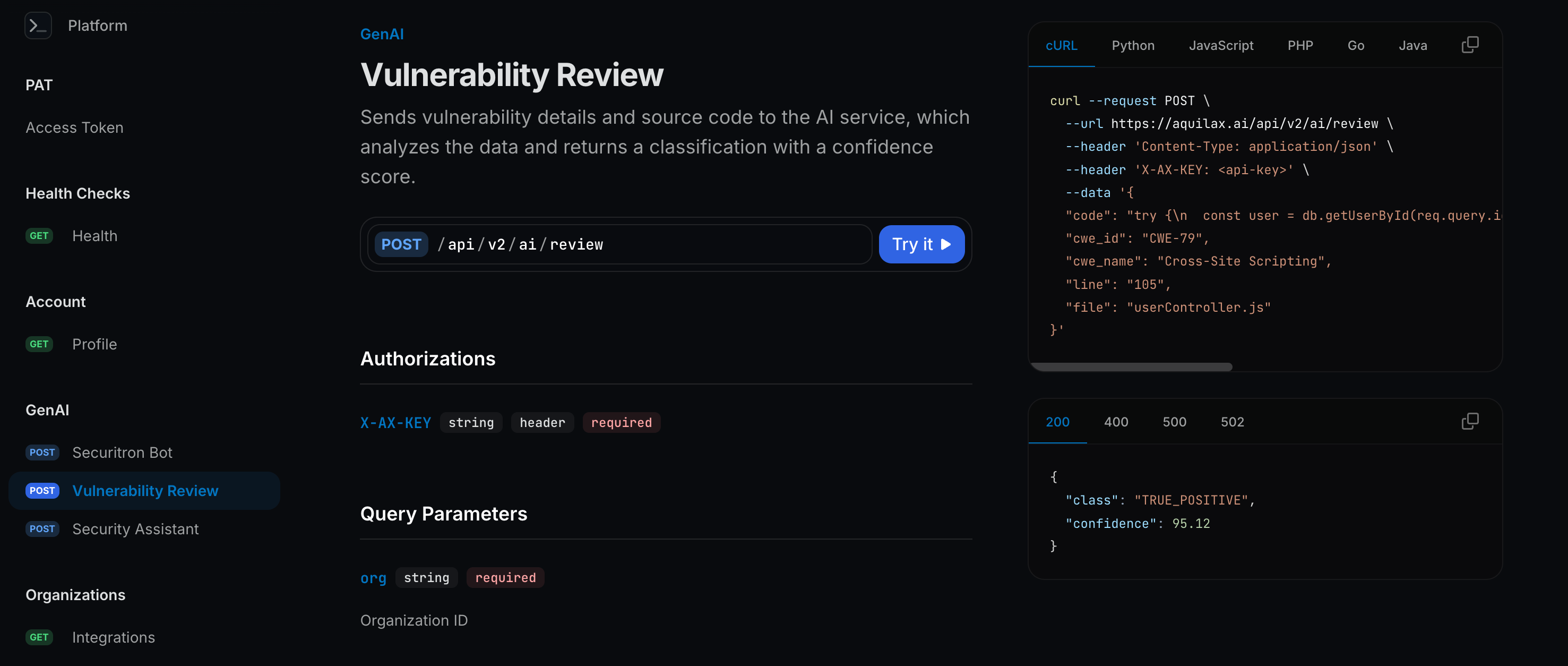The width and height of the screenshot is (1568, 666).
Task: Open the Access Token page
Action: click(74, 127)
